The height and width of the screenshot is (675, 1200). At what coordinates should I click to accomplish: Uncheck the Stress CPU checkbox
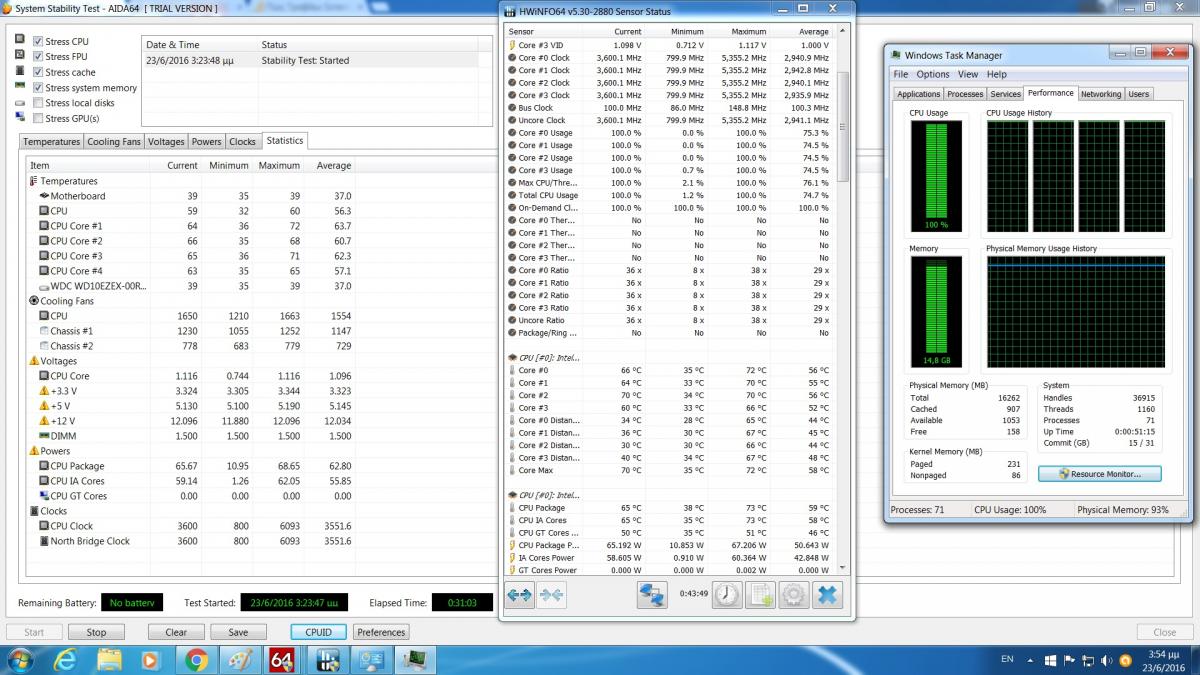point(38,42)
